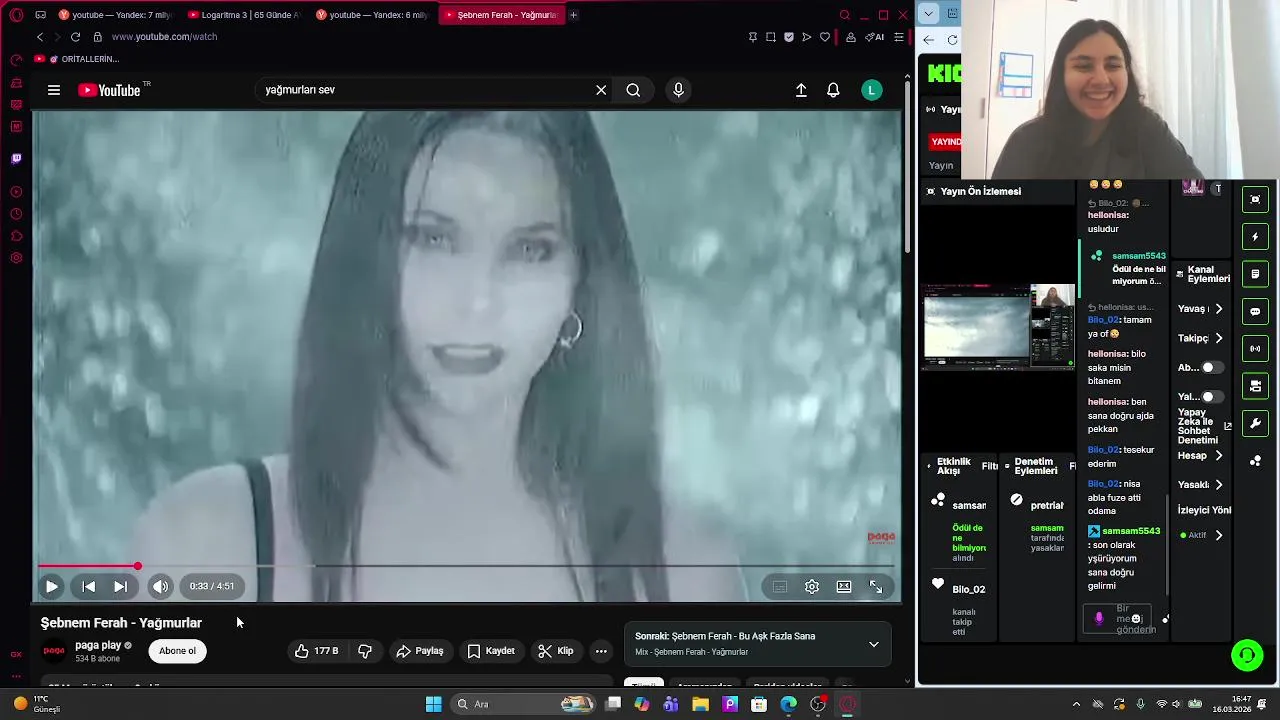This screenshot has width=1280, height=720.
Task: Click the progress bar scrubber dot
Action: (137, 566)
